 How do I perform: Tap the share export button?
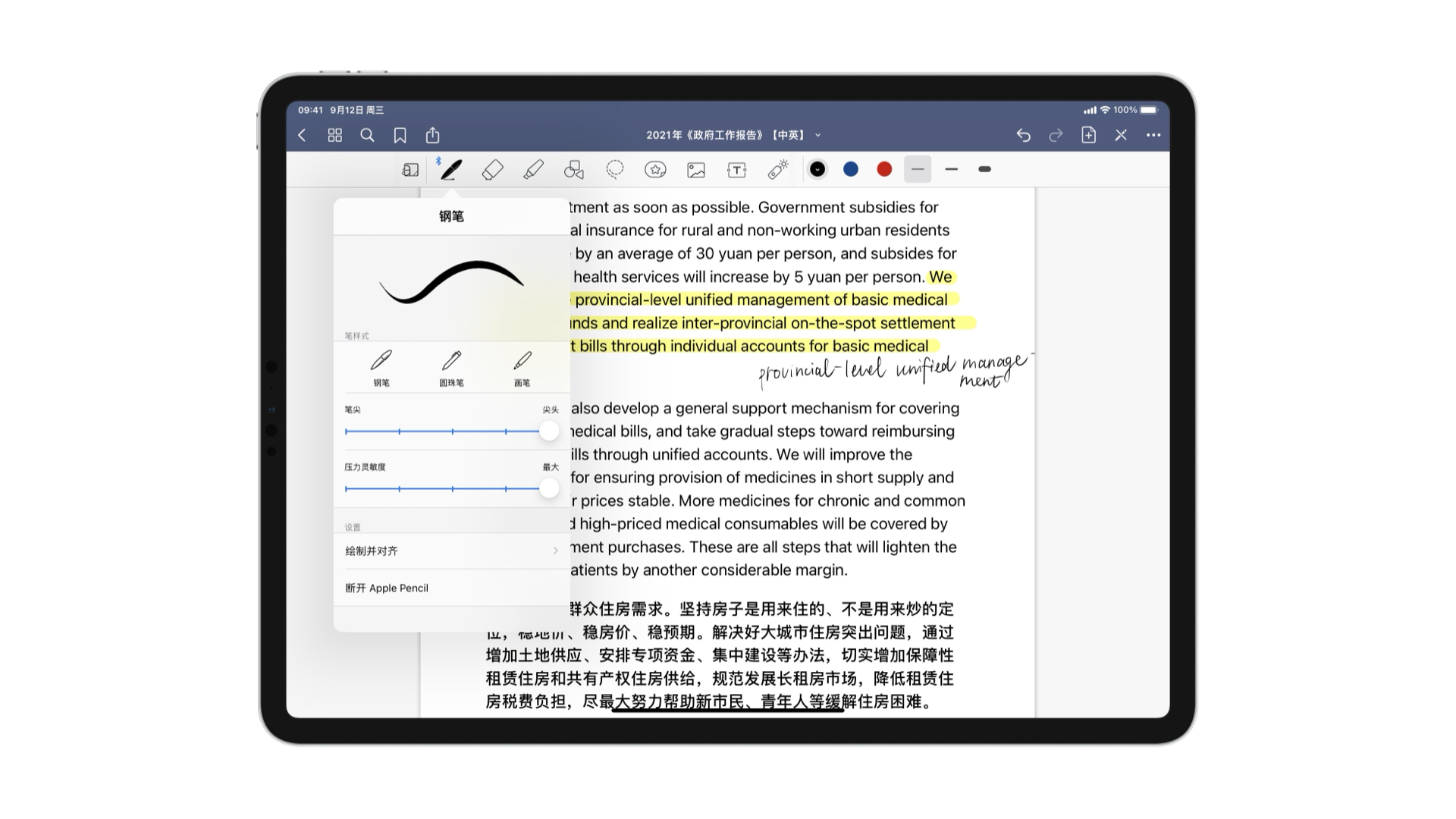pos(432,135)
